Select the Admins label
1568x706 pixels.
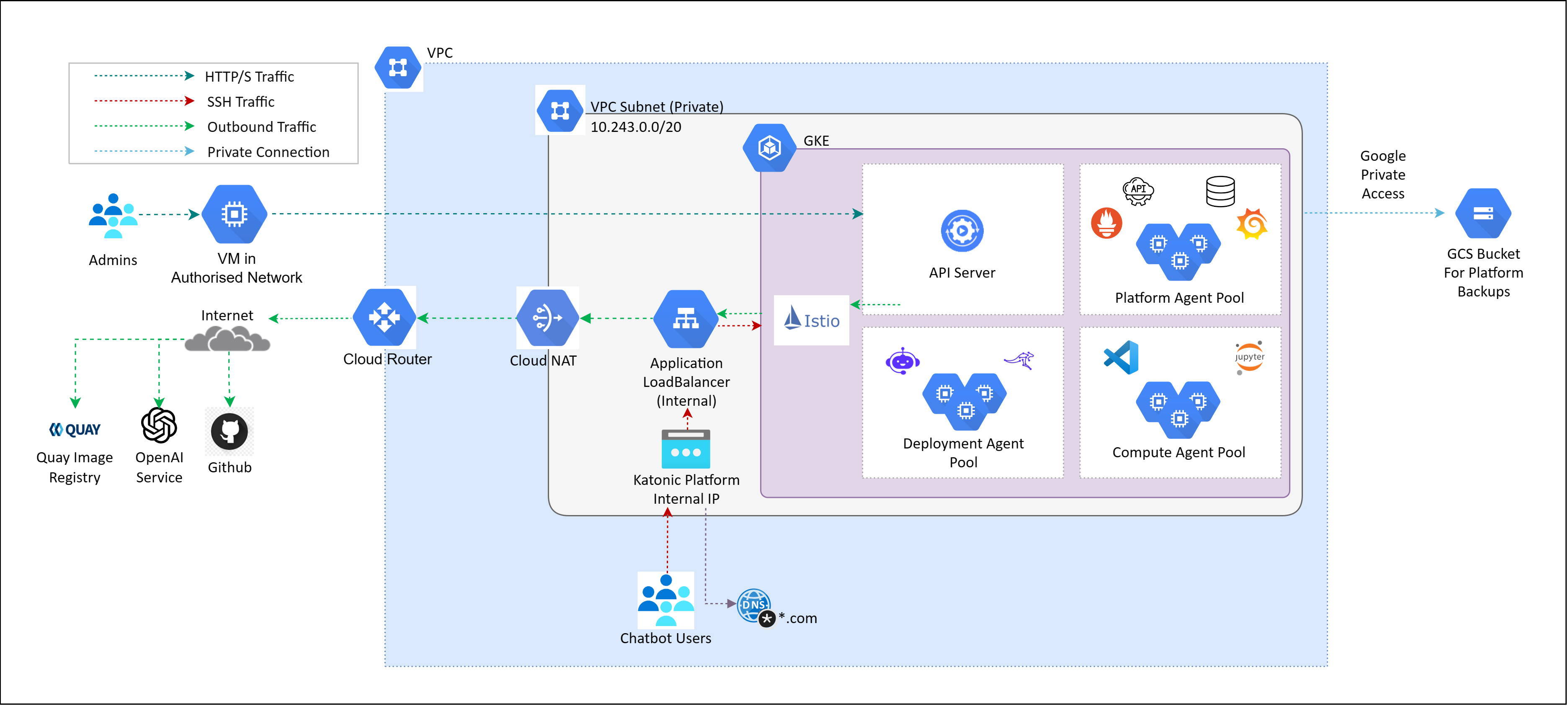[x=113, y=260]
